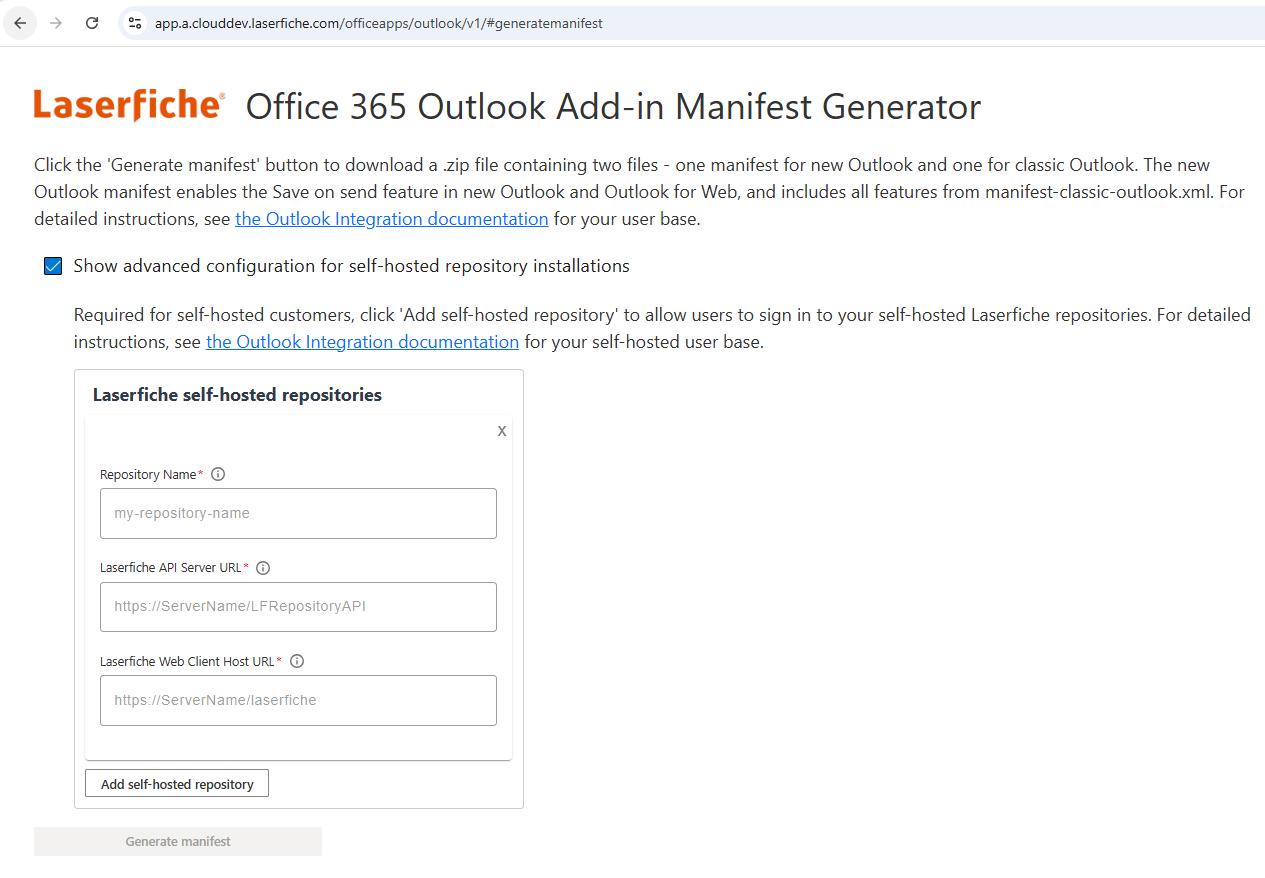Reload the page with refresh icon
This screenshot has height=878, width=1265.
(92, 23)
